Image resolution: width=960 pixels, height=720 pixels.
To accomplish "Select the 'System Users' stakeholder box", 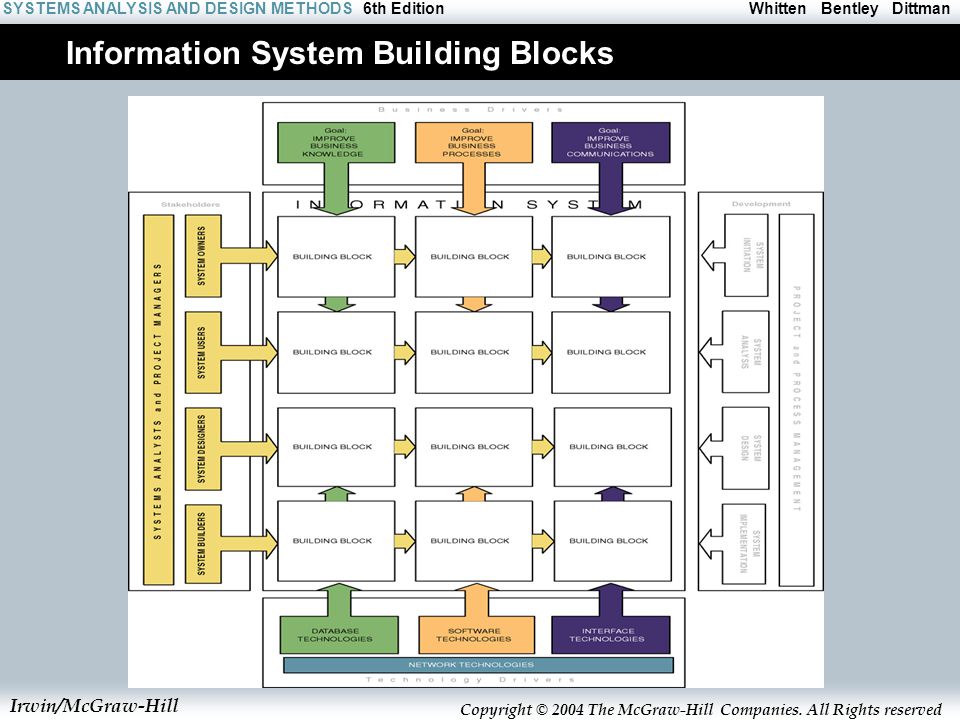I will tap(203, 352).
